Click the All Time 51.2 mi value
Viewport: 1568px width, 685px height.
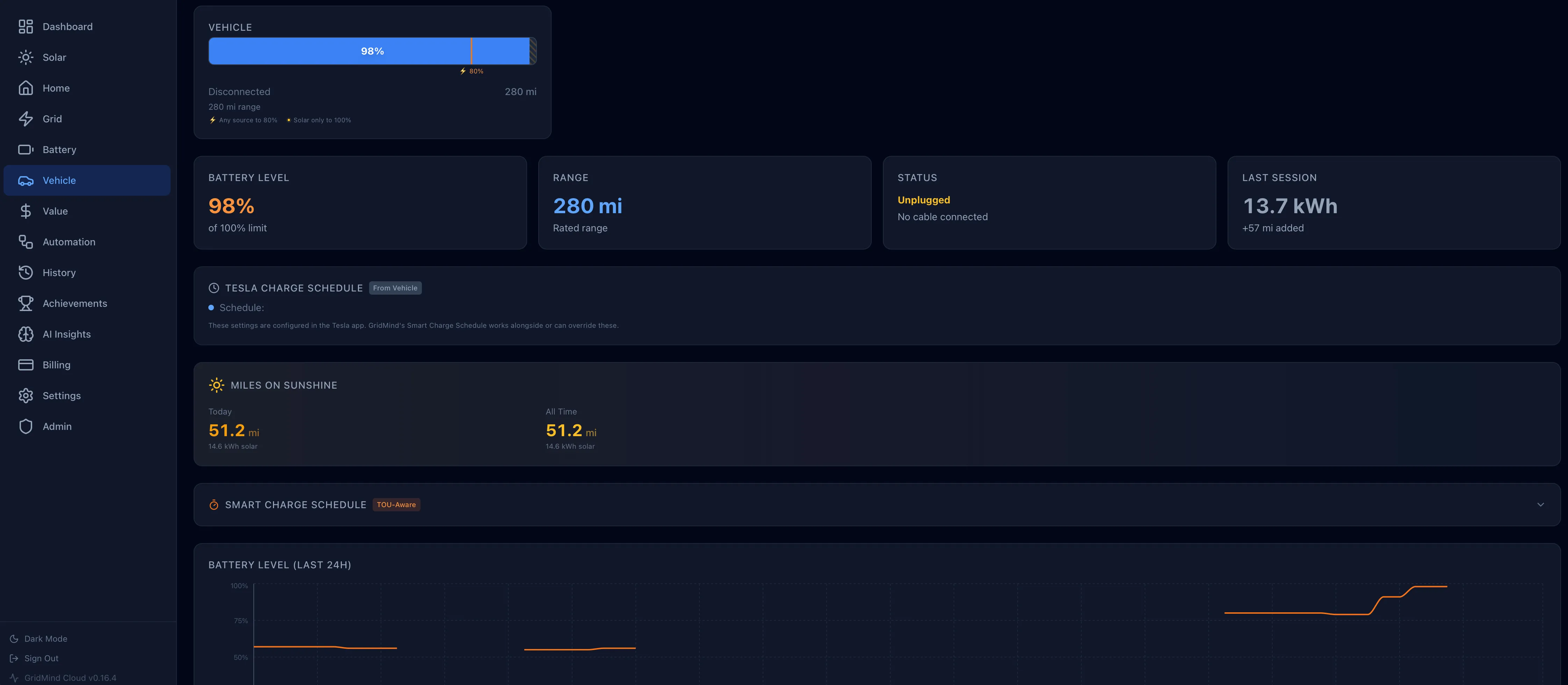tap(571, 431)
